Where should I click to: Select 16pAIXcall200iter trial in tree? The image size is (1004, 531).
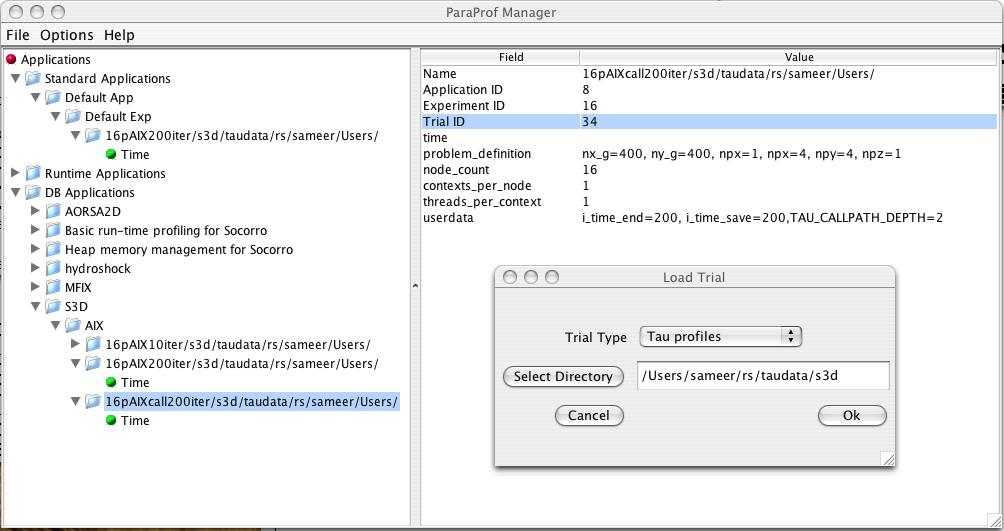point(252,402)
